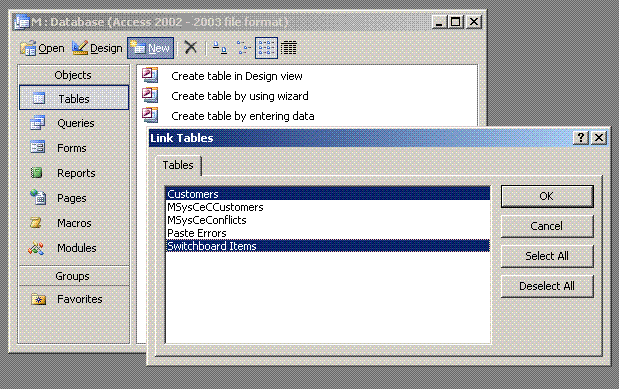Click the Database window title icon
This screenshot has height=389, width=619.
coord(21,22)
